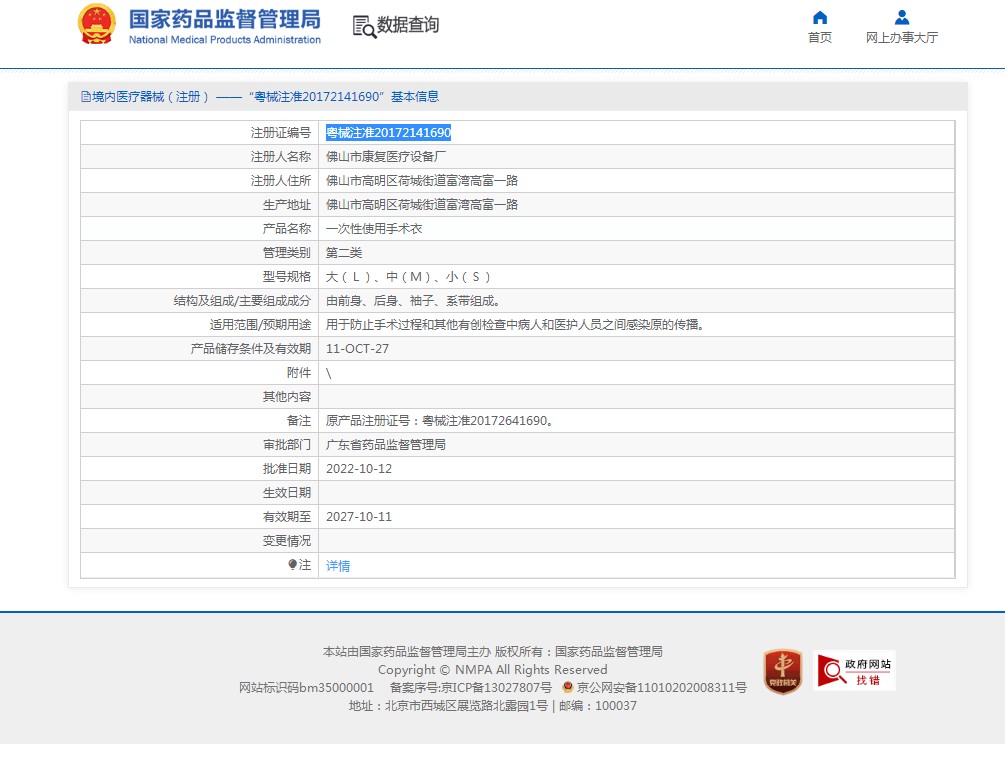Click the 变更情况 row label

287,541
